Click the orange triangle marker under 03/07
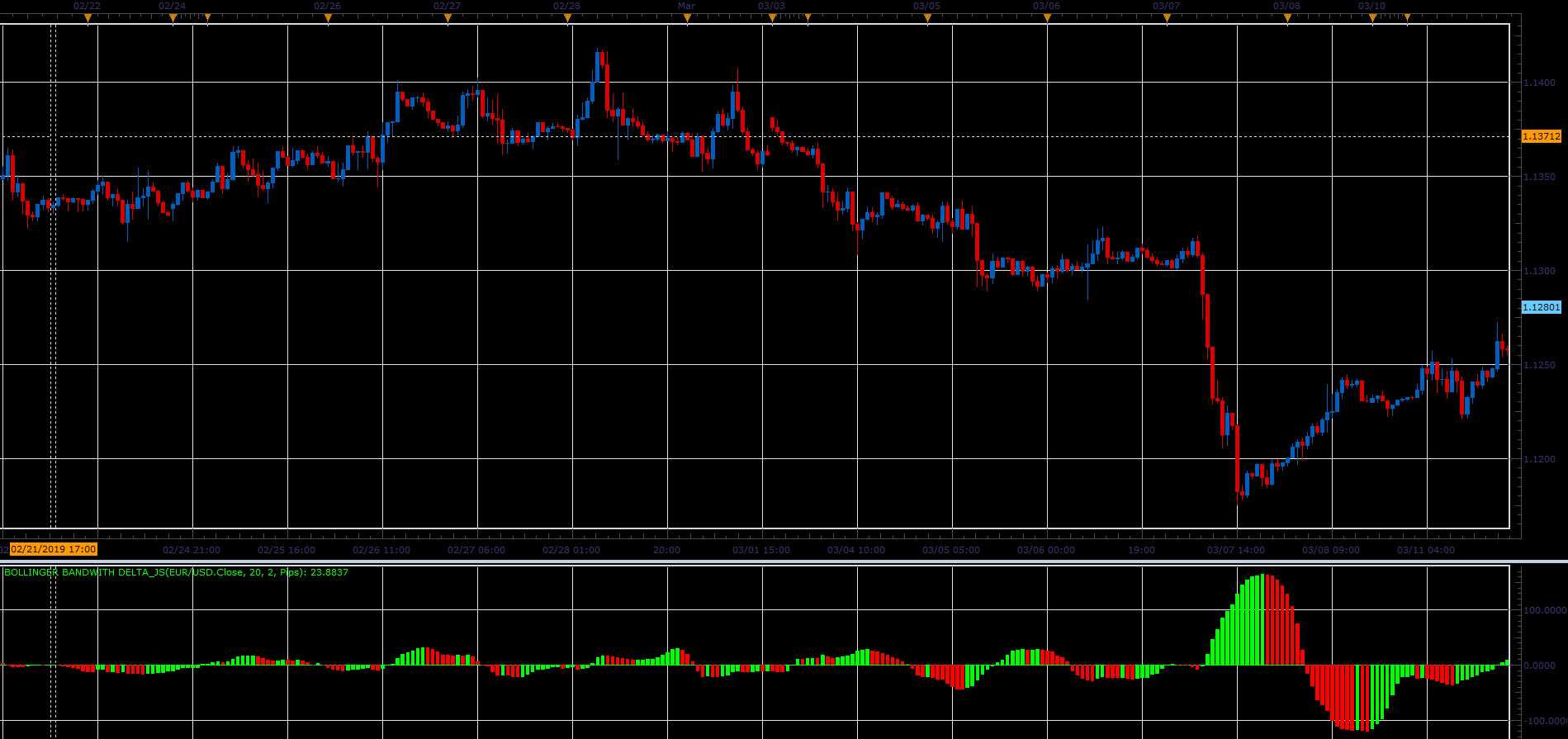The height and width of the screenshot is (739, 1568). pos(1167,17)
